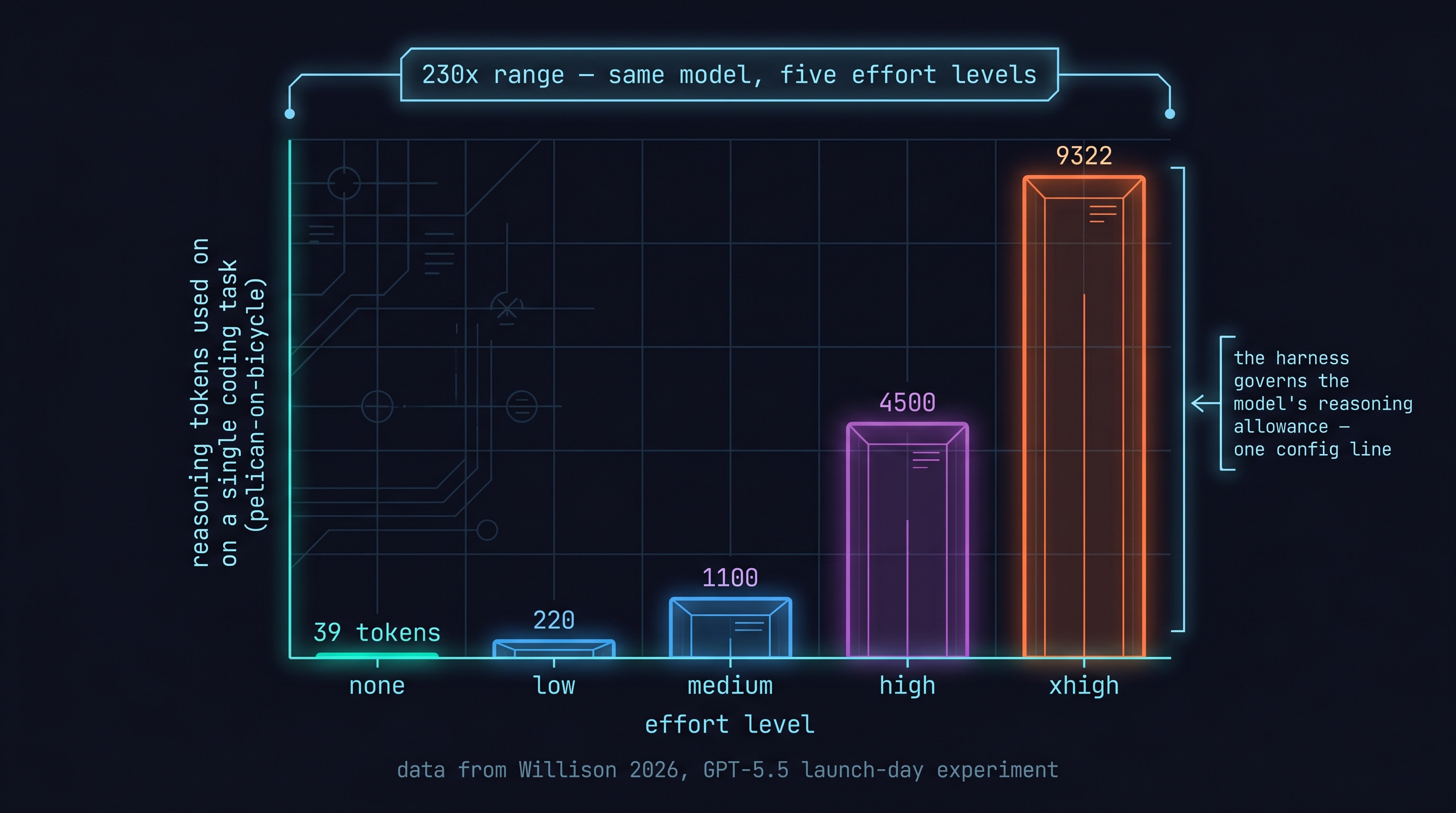The image size is (1456, 813).
Task: Click the blue medium bar
Action: (730, 628)
